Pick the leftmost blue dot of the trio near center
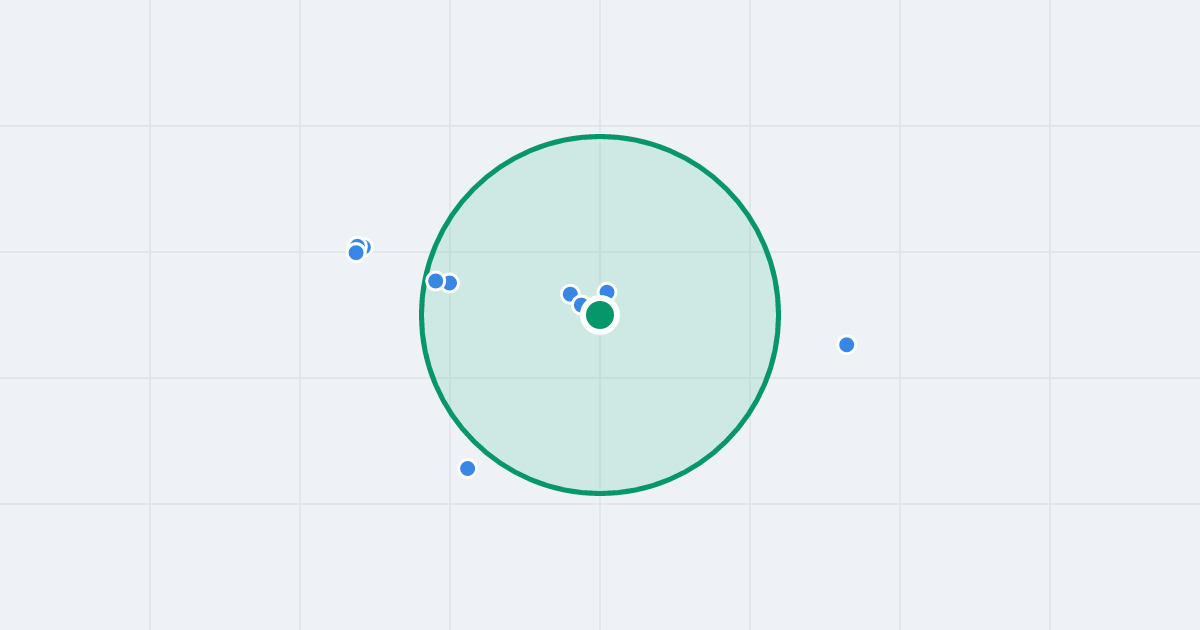 click(x=570, y=294)
